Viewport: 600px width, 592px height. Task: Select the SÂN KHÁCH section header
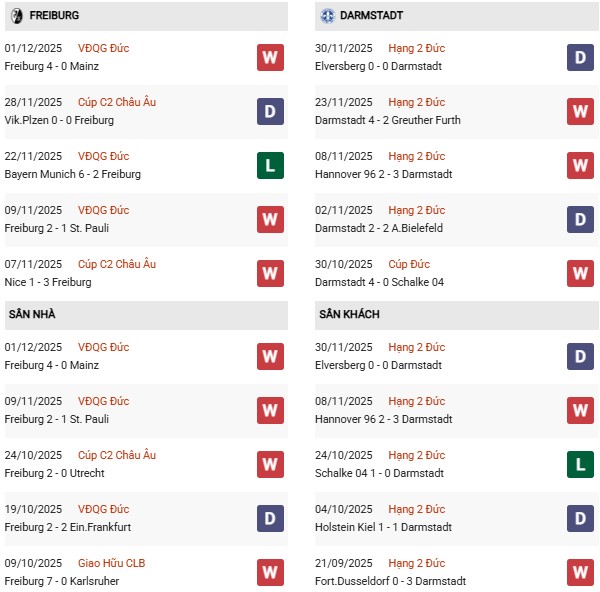pos(351,314)
